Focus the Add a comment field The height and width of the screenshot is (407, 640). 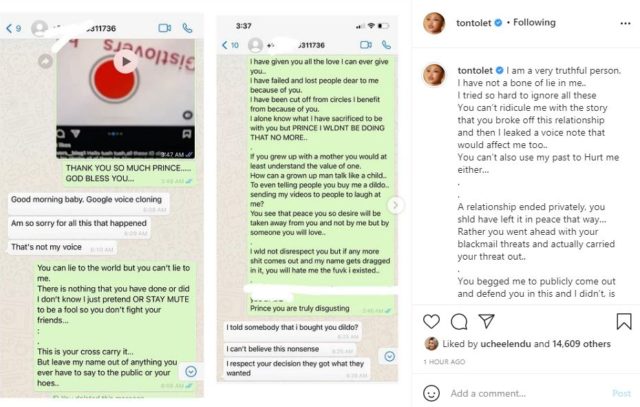click(x=527, y=394)
